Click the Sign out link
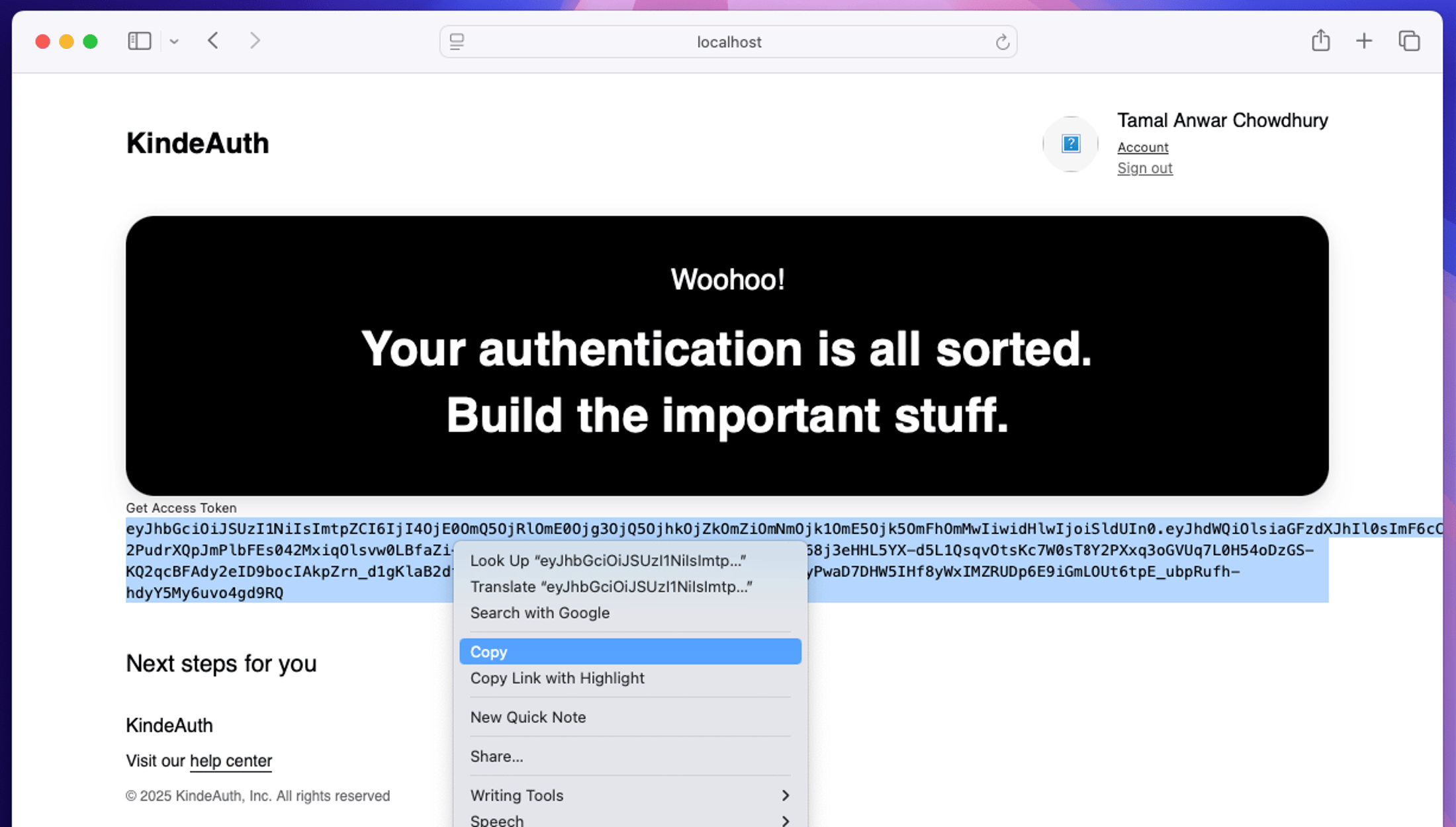This screenshot has width=1456, height=827. [1144, 168]
